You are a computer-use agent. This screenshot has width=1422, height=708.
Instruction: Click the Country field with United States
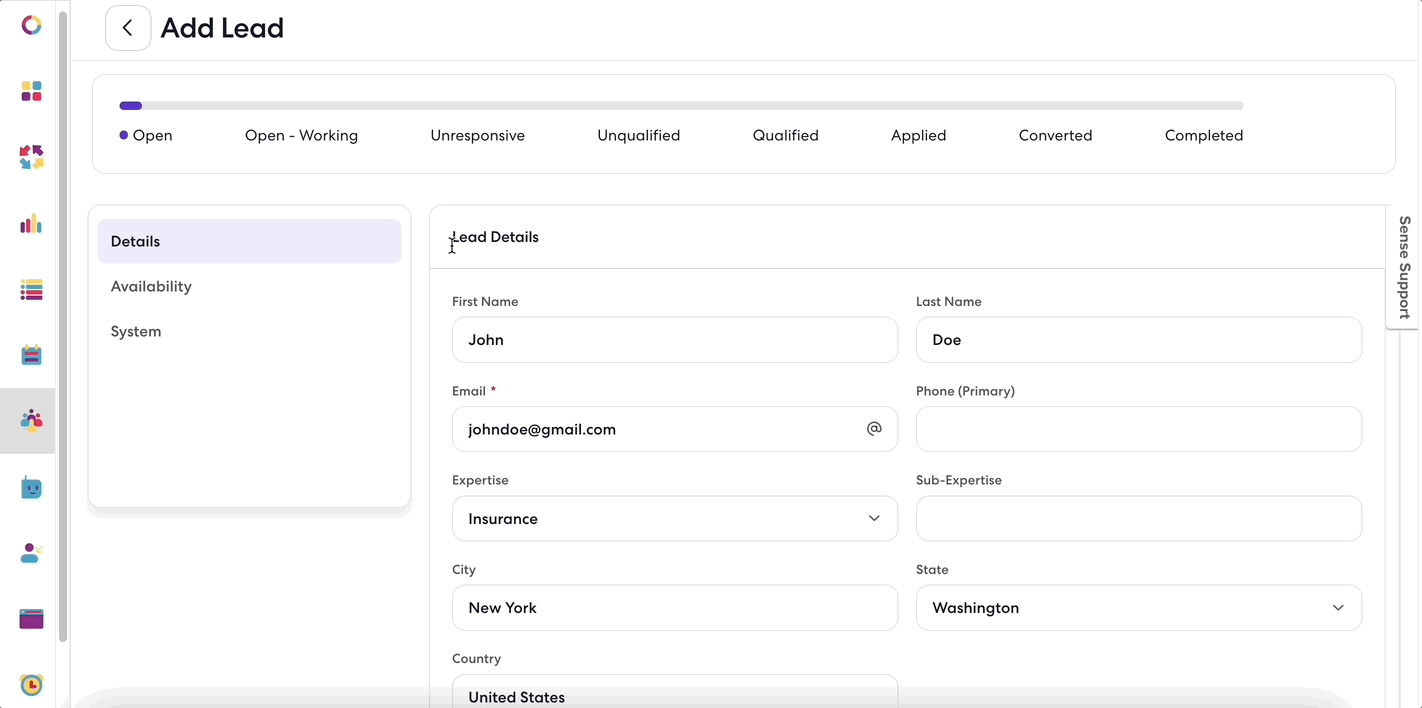tap(675, 691)
